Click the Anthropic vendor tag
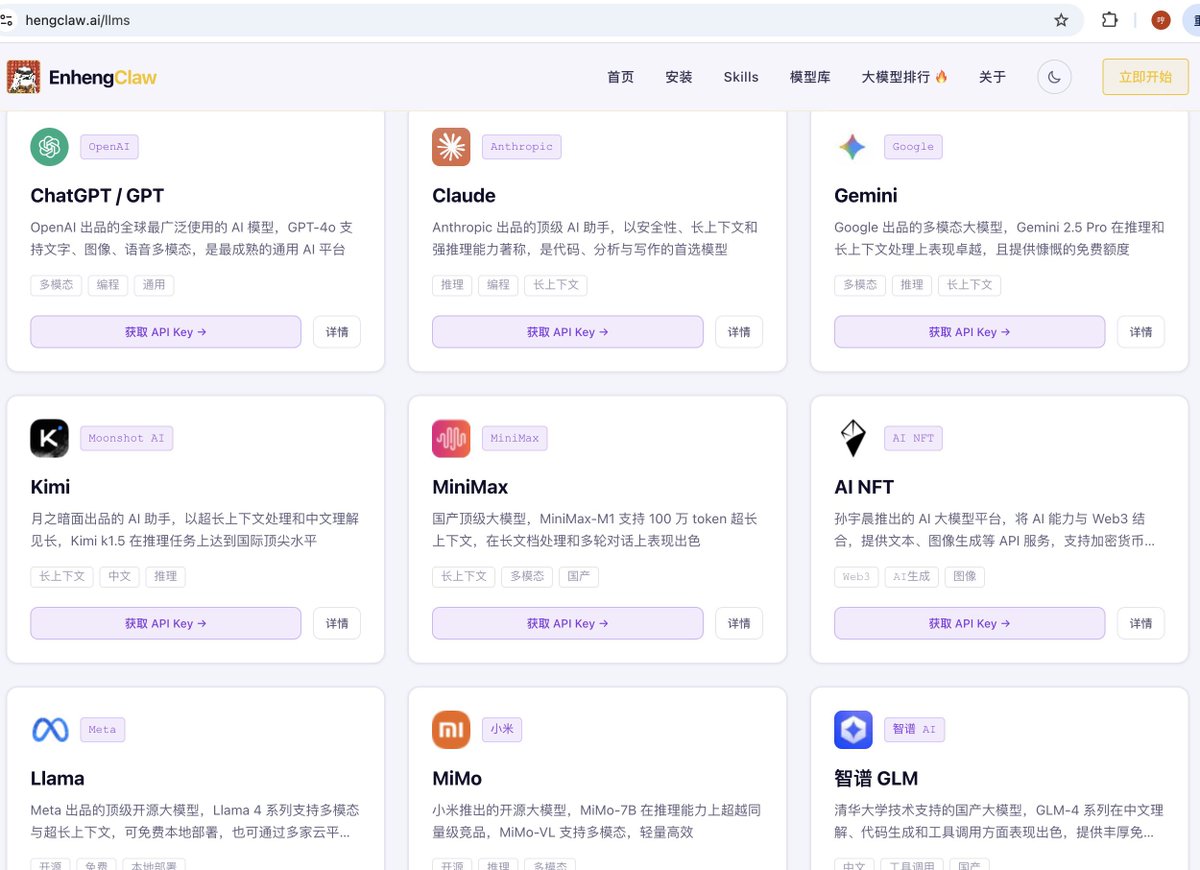 click(x=521, y=147)
